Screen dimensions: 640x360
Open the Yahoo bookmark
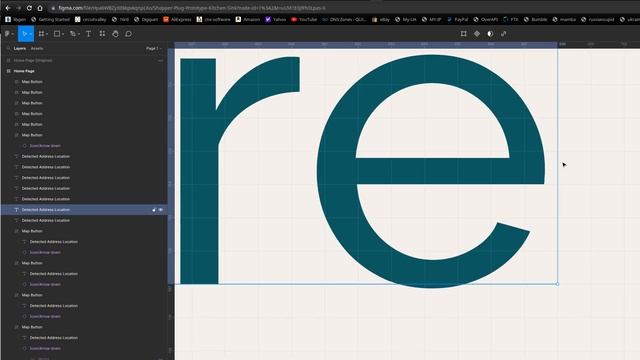[x=276, y=19]
